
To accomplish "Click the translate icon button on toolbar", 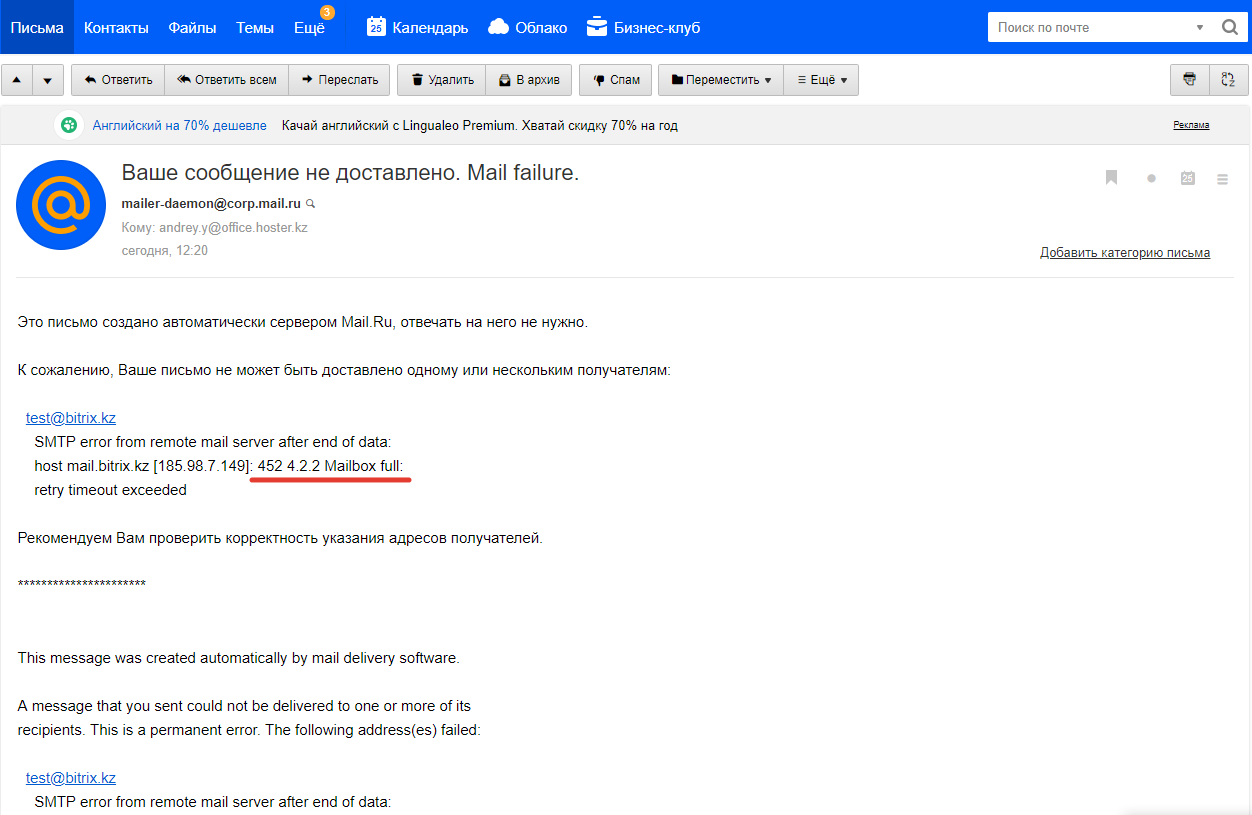I will tap(1229, 80).
